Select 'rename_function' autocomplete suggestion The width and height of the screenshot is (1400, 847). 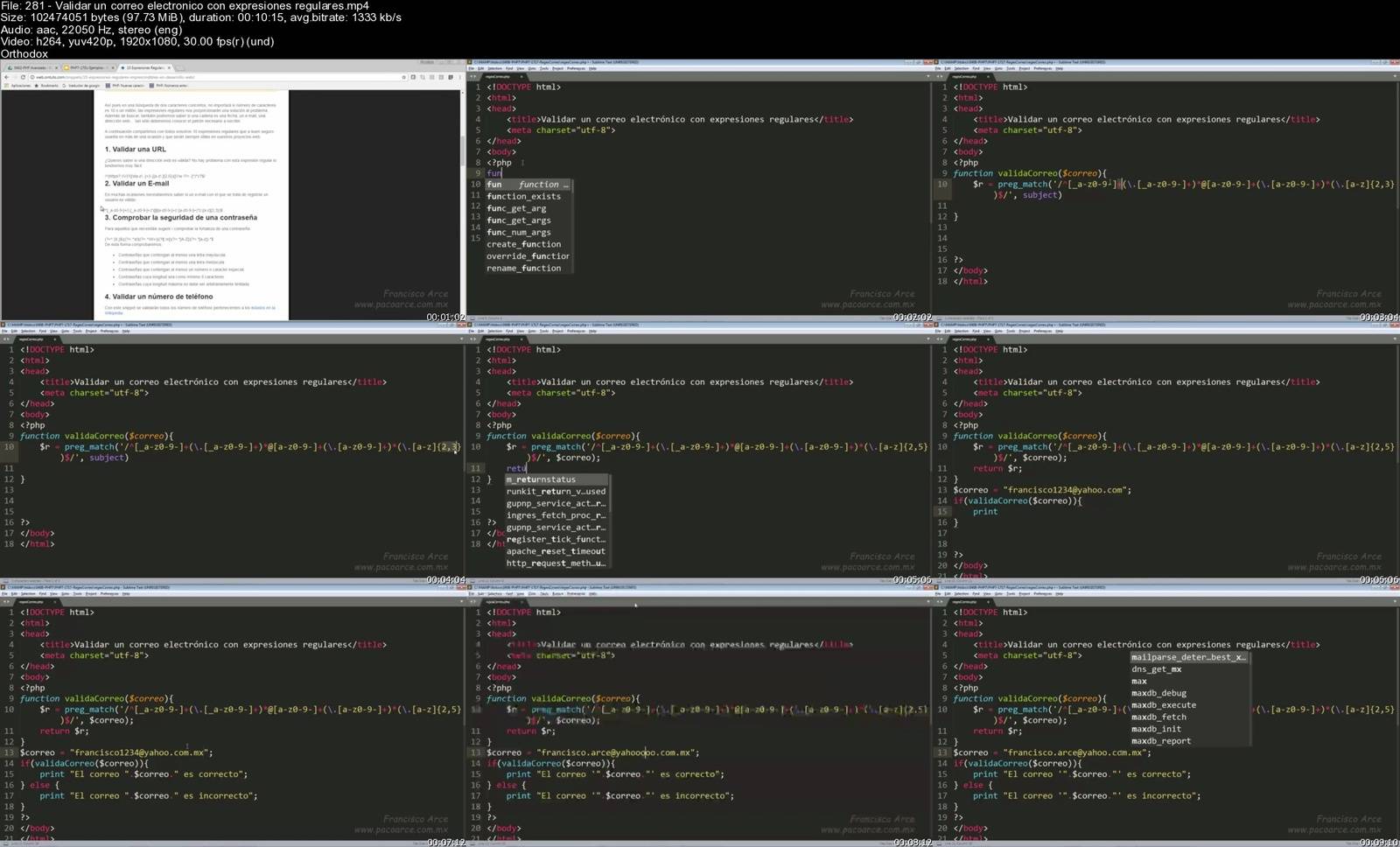[x=528, y=268]
